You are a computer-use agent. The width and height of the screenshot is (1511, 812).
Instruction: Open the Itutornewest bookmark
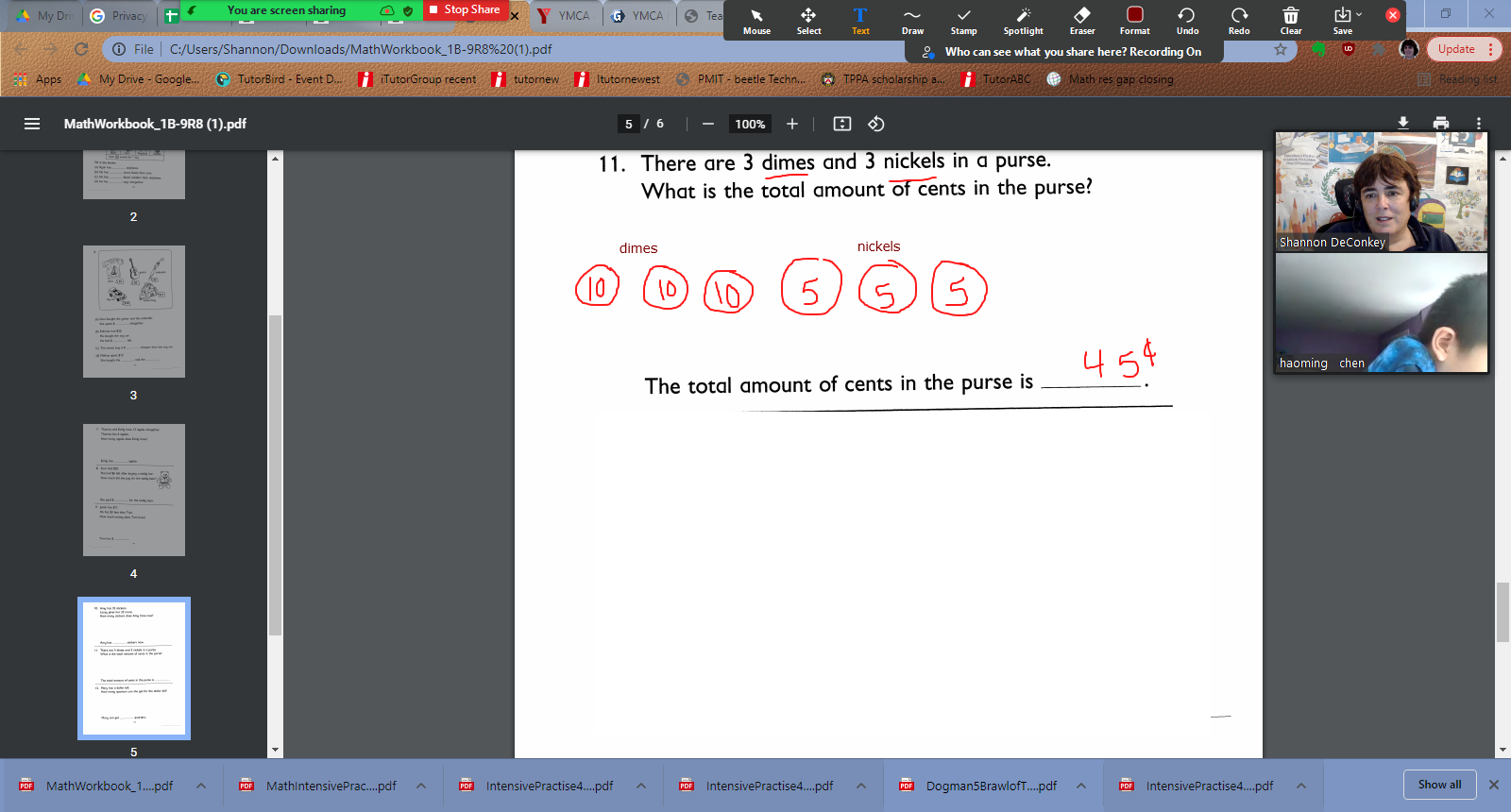coord(618,79)
